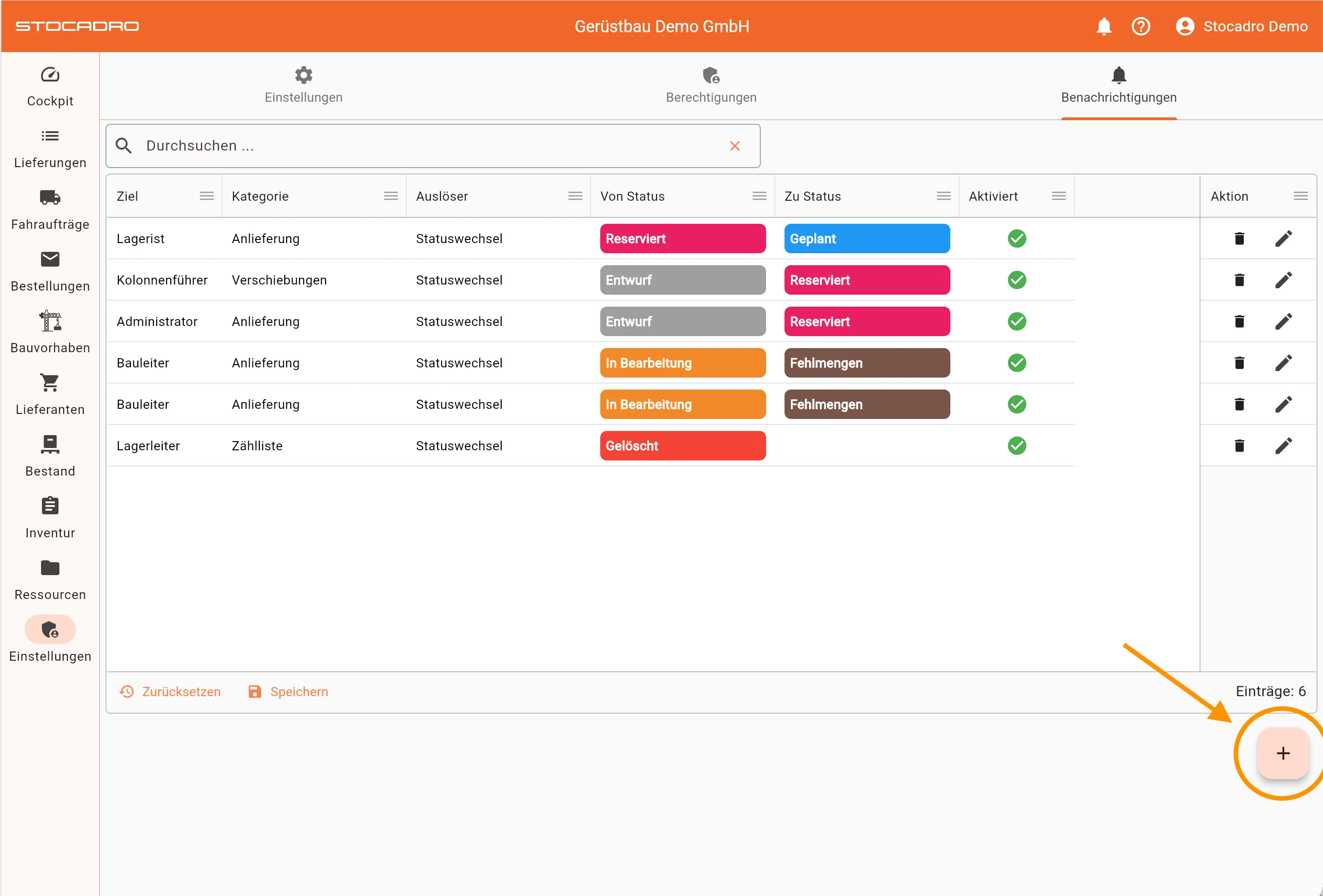Click the blue Geplant status badge

(866, 239)
